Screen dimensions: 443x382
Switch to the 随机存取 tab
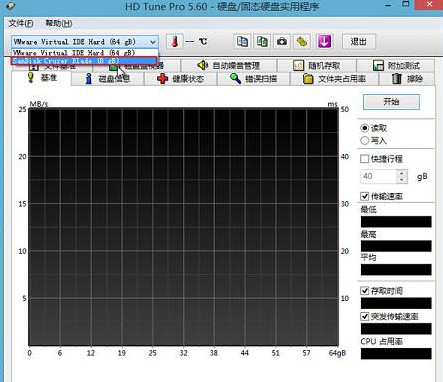317,65
